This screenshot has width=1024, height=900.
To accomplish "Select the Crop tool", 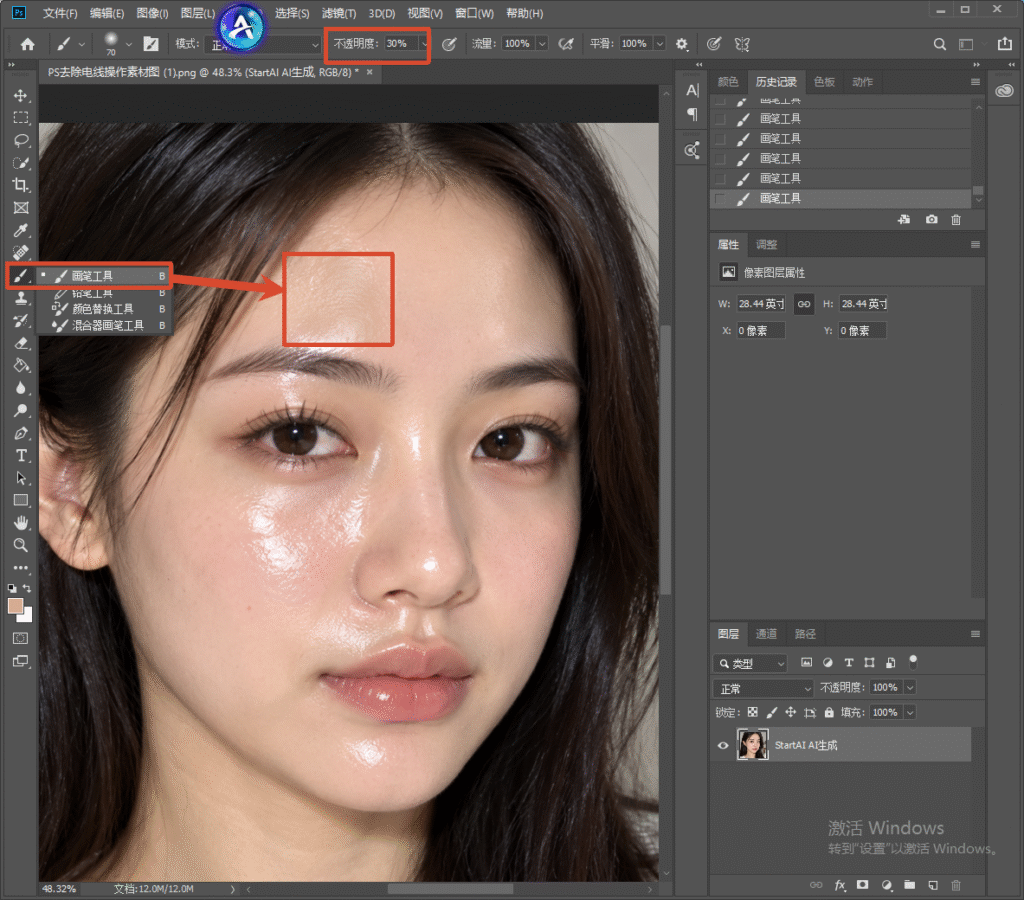I will tap(21, 185).
